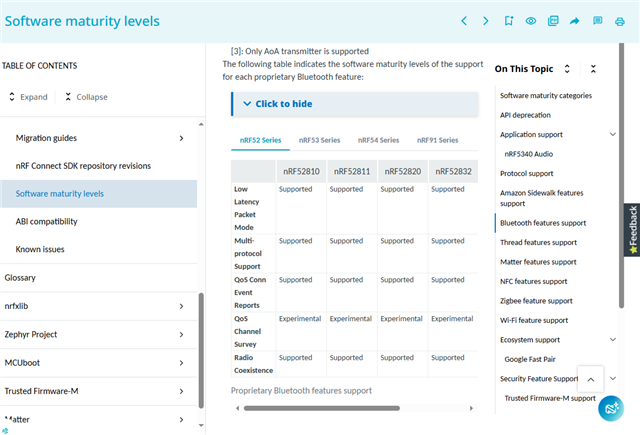Viewport: 640px width, 435px height.
Task: Jump to Google Fast Pair section
Action: point(530,359)
